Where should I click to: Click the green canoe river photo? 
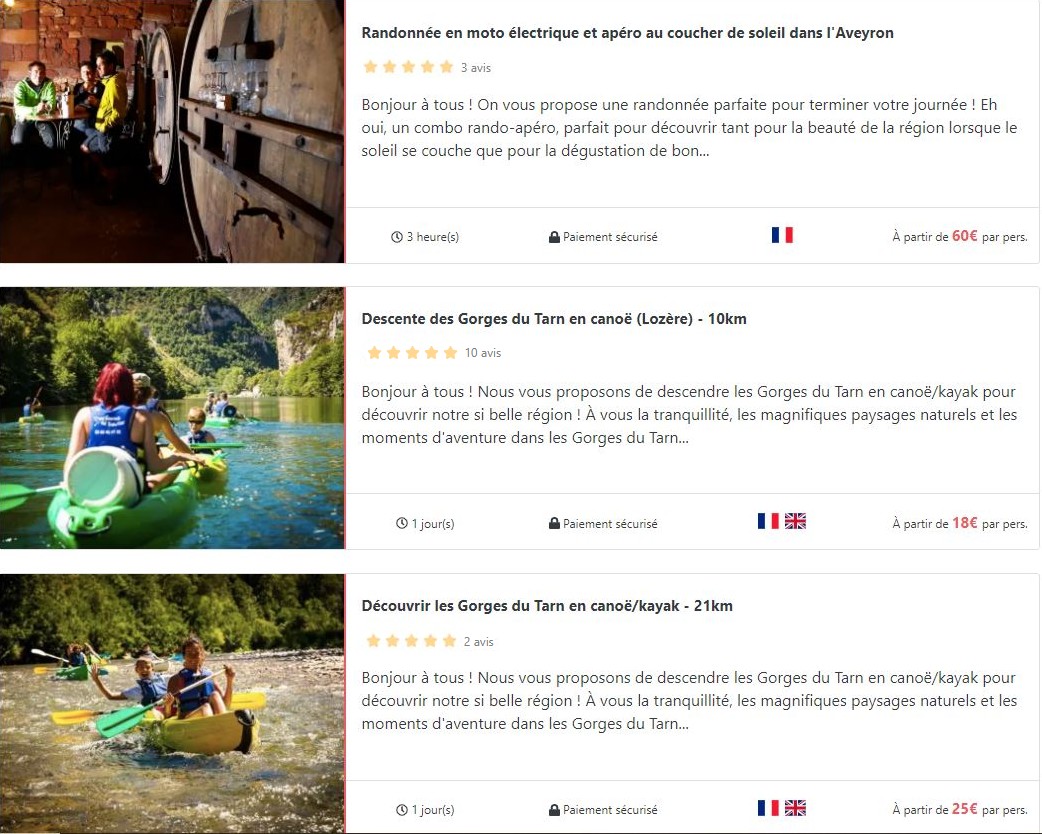172,418
